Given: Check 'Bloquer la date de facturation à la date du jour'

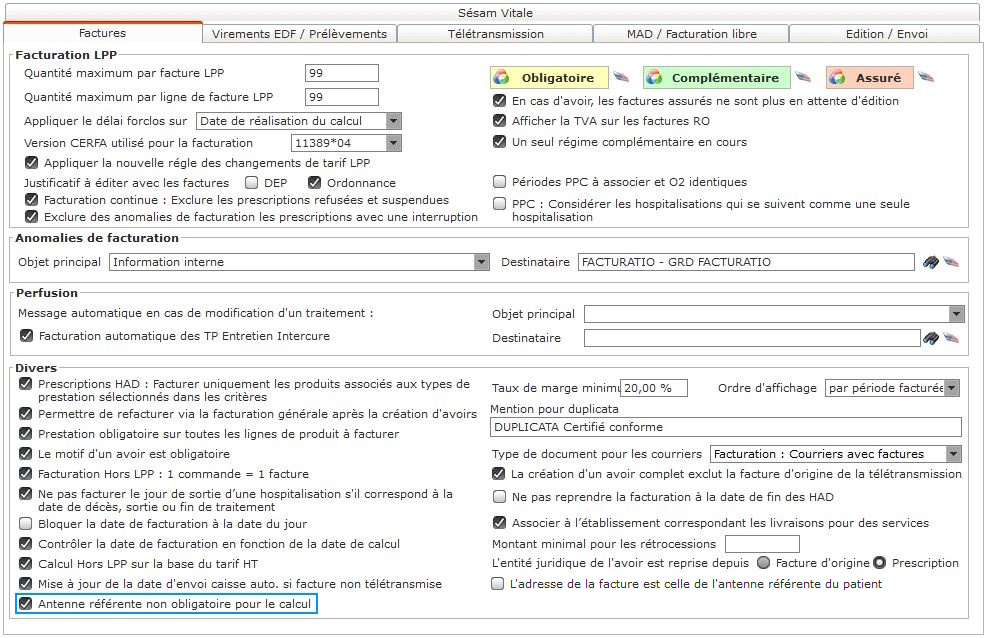Looking at the screenshot, I should pos(25,523).
